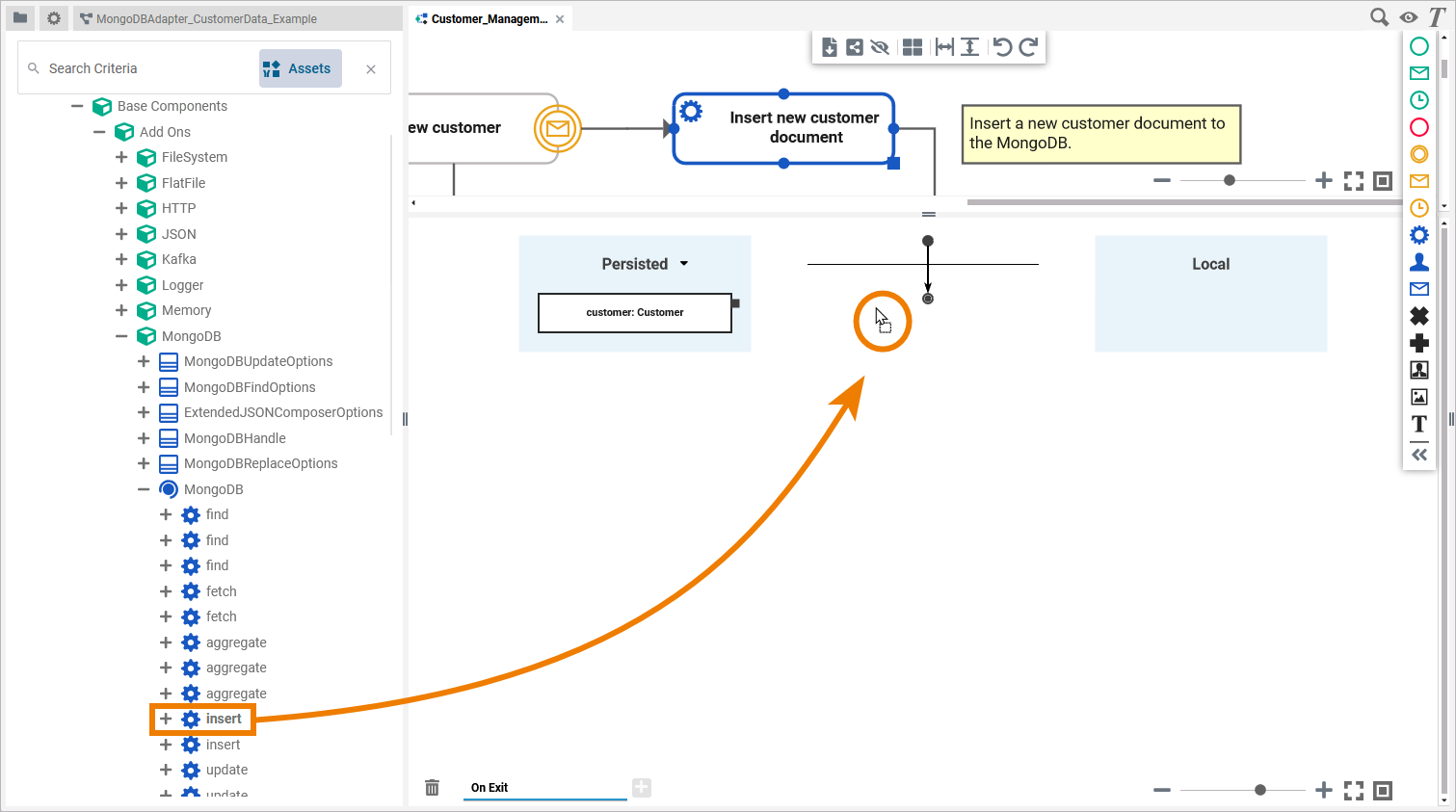Select the blue gear service task element
The width and height of the screenshot is (1456, 812).
coord(1418,235)
